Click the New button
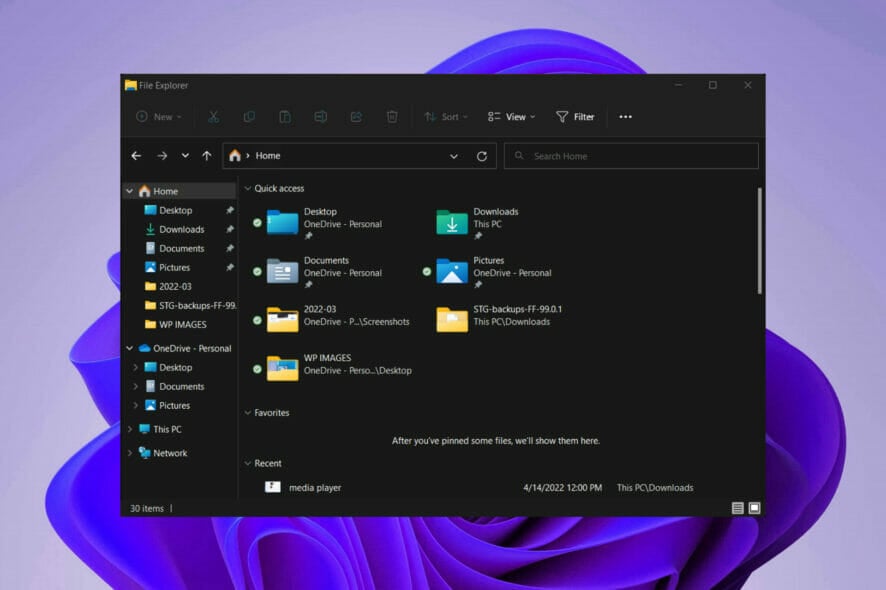Image resolution: width=886 pixels, height=590 pixels. 157,116
